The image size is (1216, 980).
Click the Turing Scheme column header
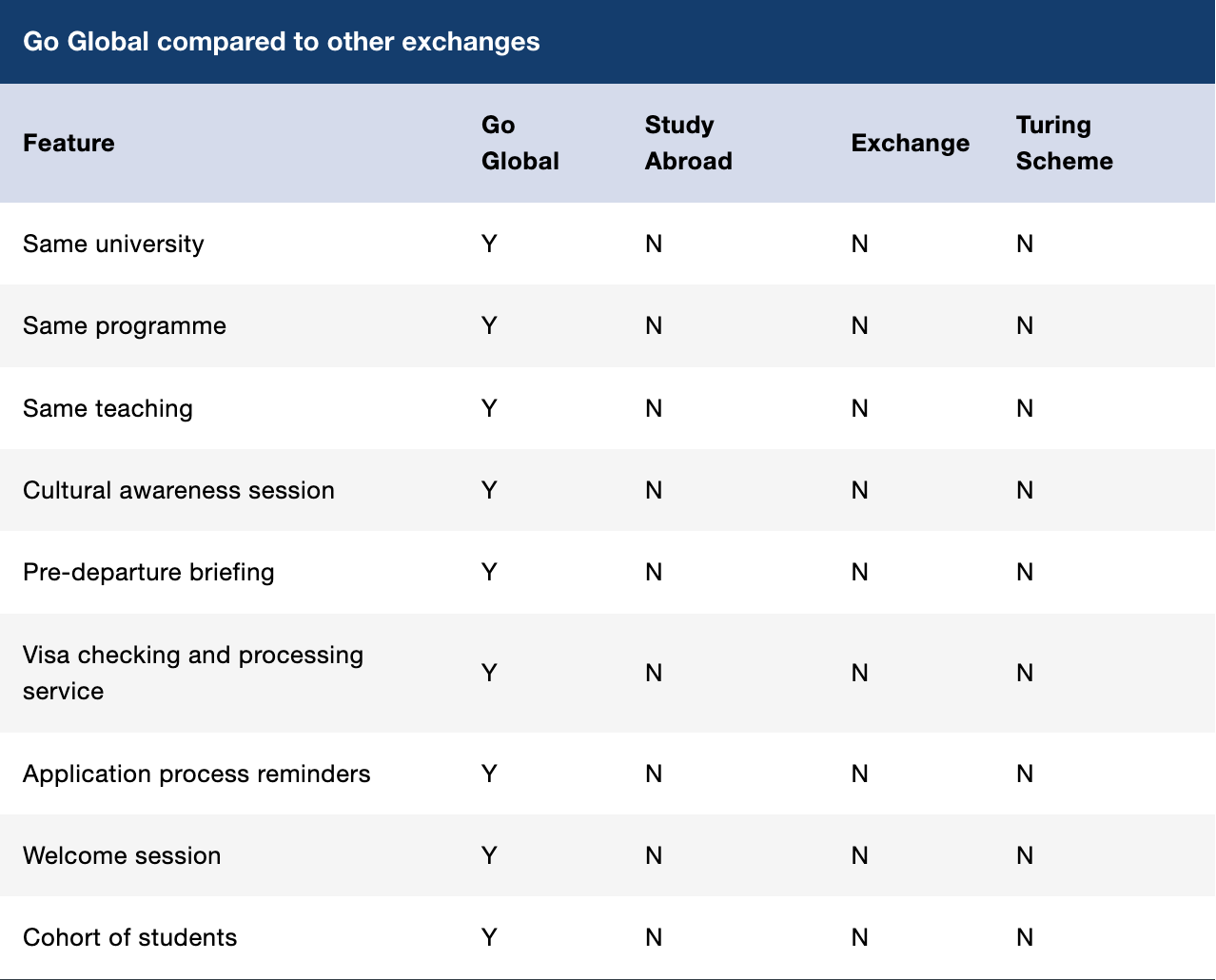(1064, 143)
